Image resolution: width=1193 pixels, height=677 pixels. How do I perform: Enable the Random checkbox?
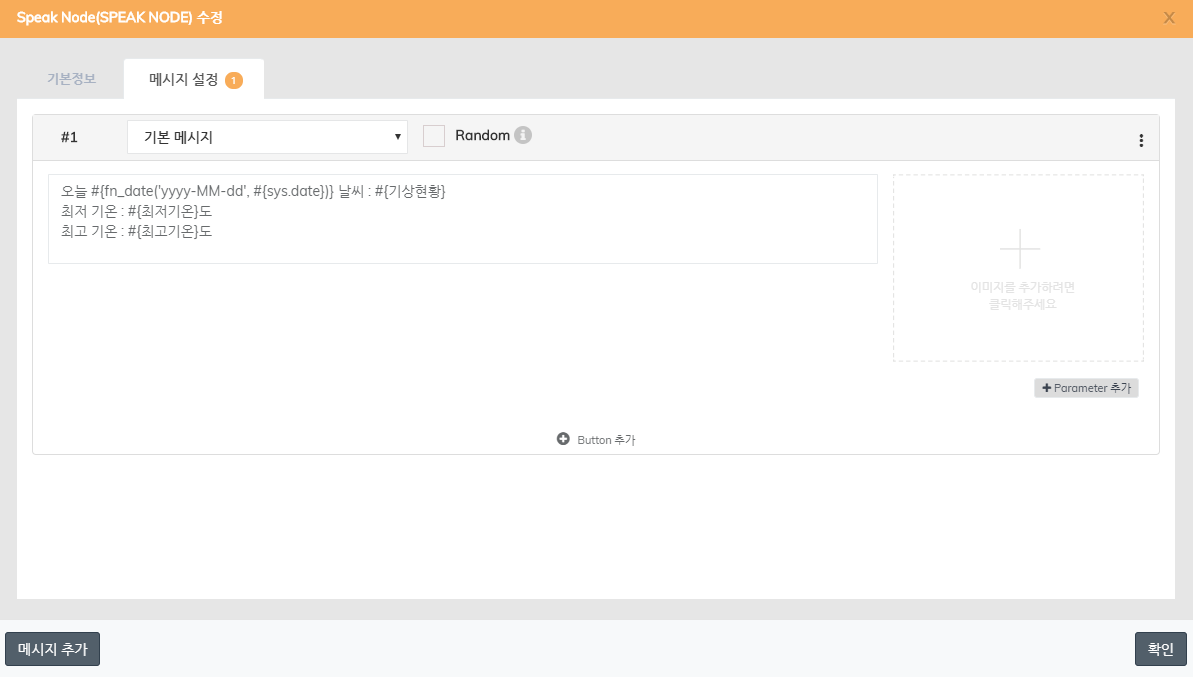coord(434,135)
